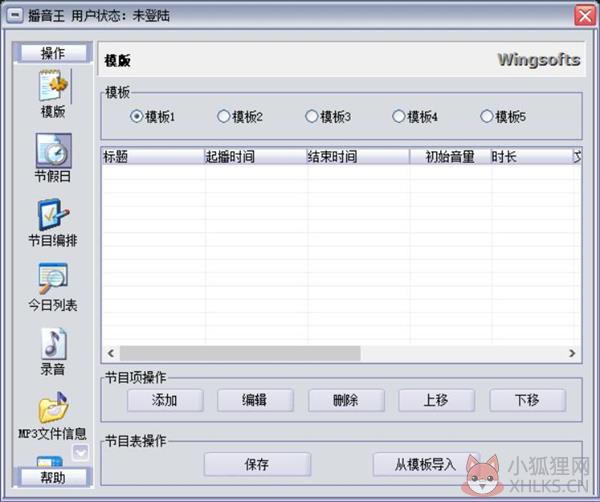
Task: Switch to the 操作 sidebar tab
Action: pyautogui.click(x=53, y=53)
